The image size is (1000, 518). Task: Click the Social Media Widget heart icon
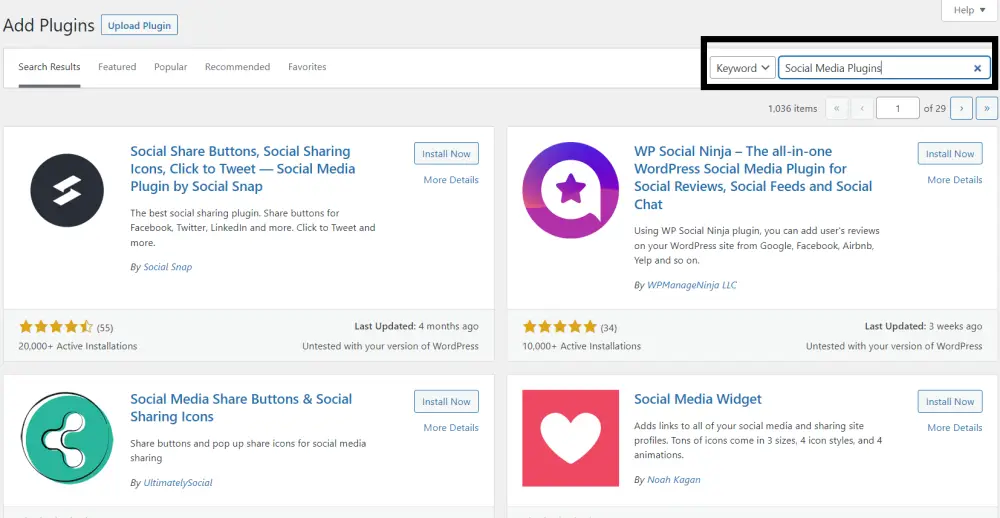point(570,438)
